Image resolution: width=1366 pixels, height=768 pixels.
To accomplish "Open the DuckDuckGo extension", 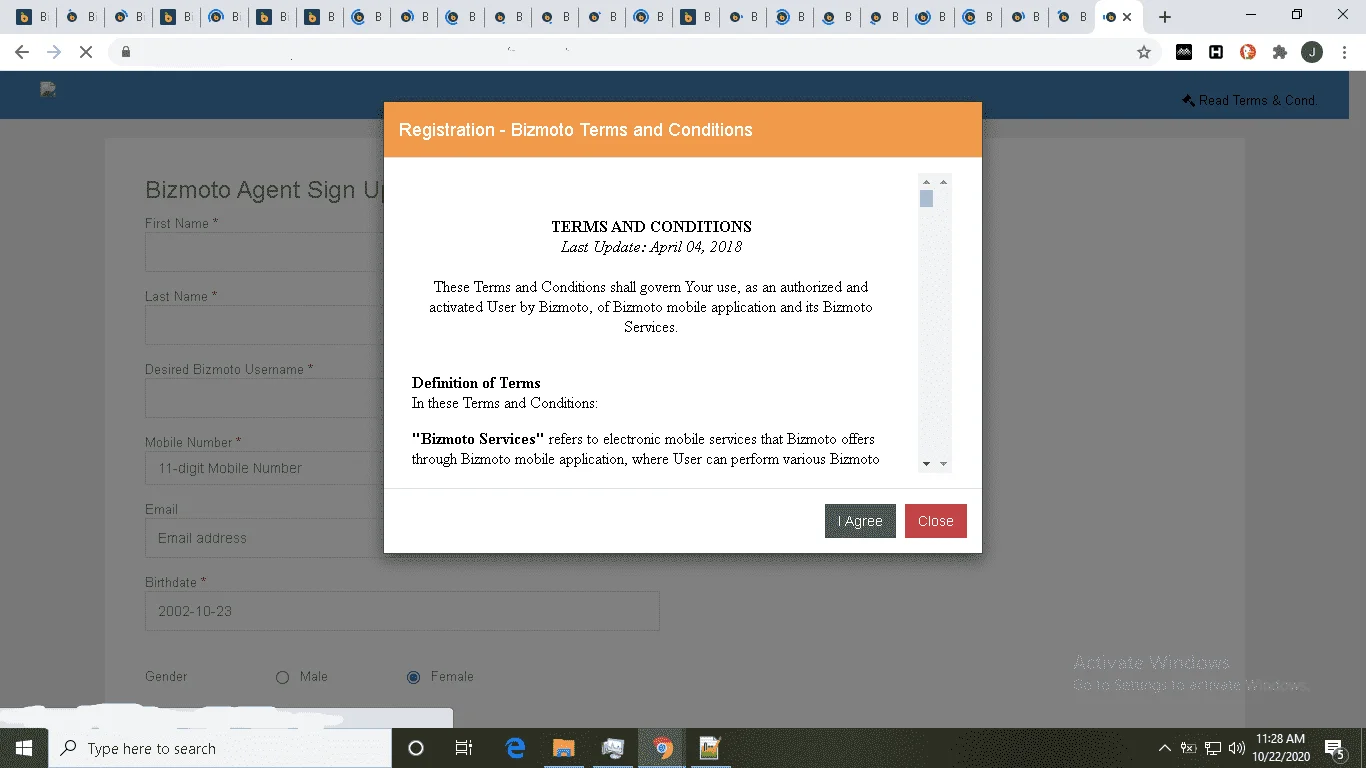I will pos(1248,52).
